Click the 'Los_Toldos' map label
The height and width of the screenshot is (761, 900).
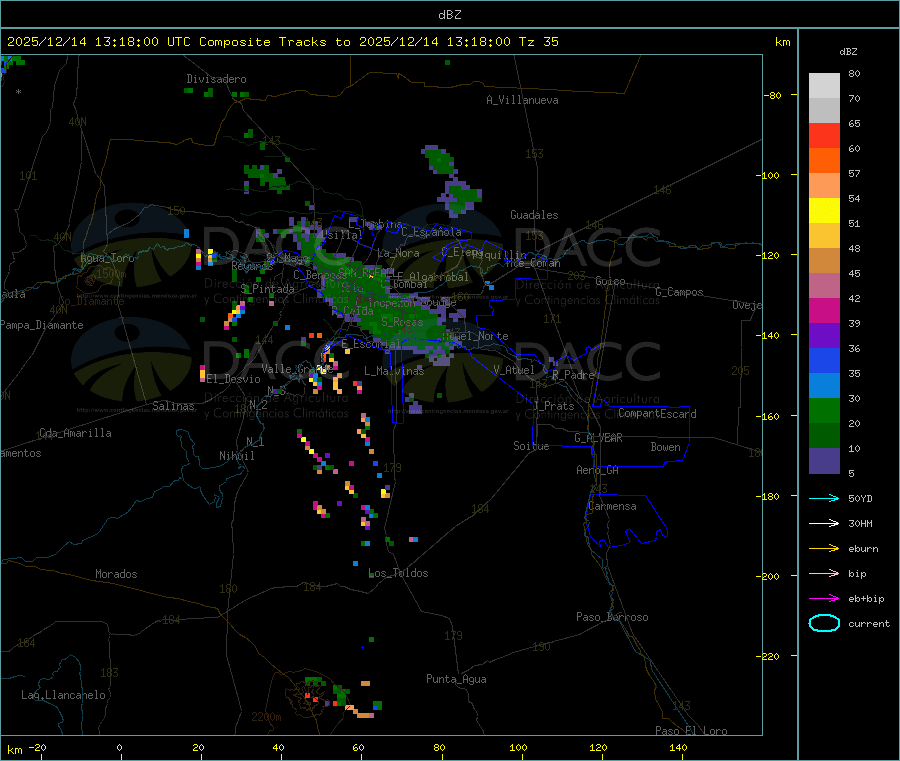(398, 573)
